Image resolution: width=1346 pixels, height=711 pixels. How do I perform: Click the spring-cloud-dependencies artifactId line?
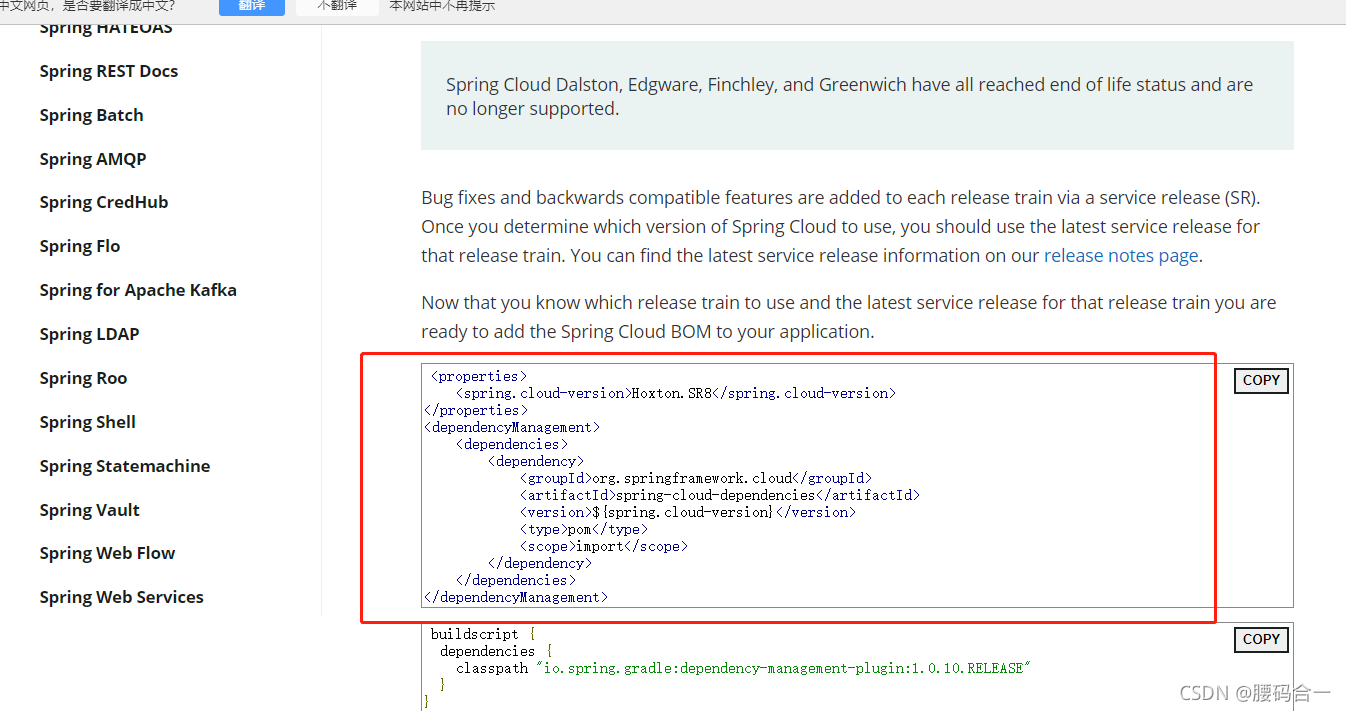(x=720, y=495)
